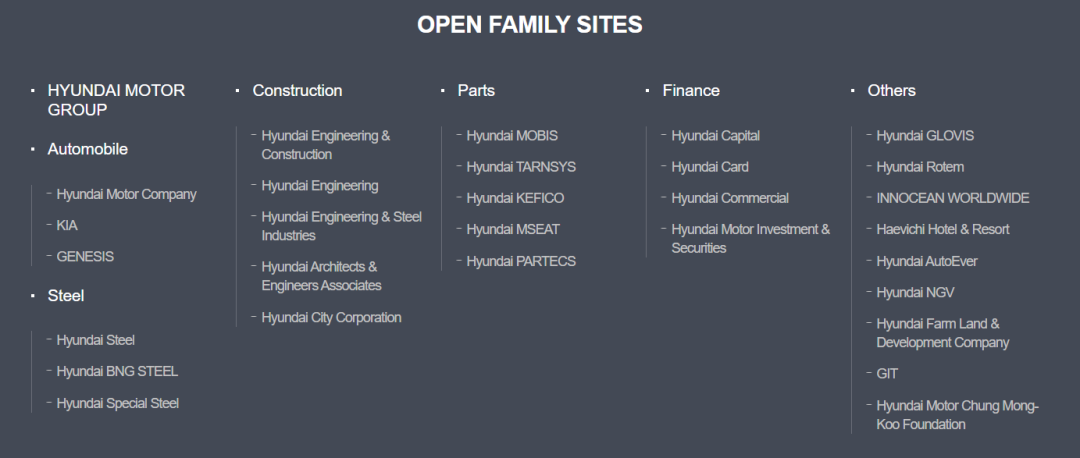
Task: Open Hyundai Engineering & Construction link
Action: pyautogui.click(x=326, y=145)
